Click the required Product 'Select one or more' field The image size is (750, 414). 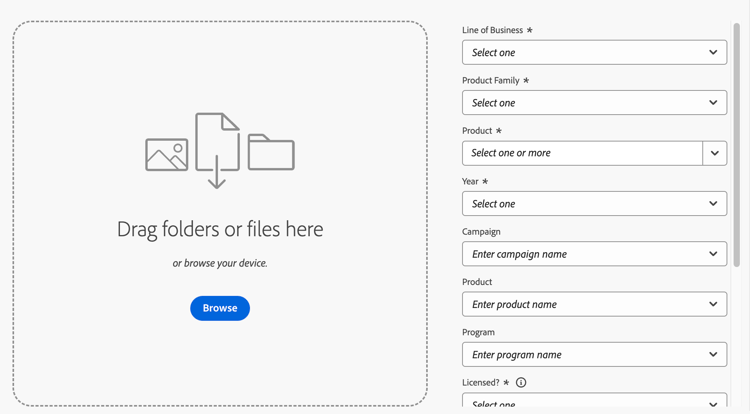click(x=582, y=153)
